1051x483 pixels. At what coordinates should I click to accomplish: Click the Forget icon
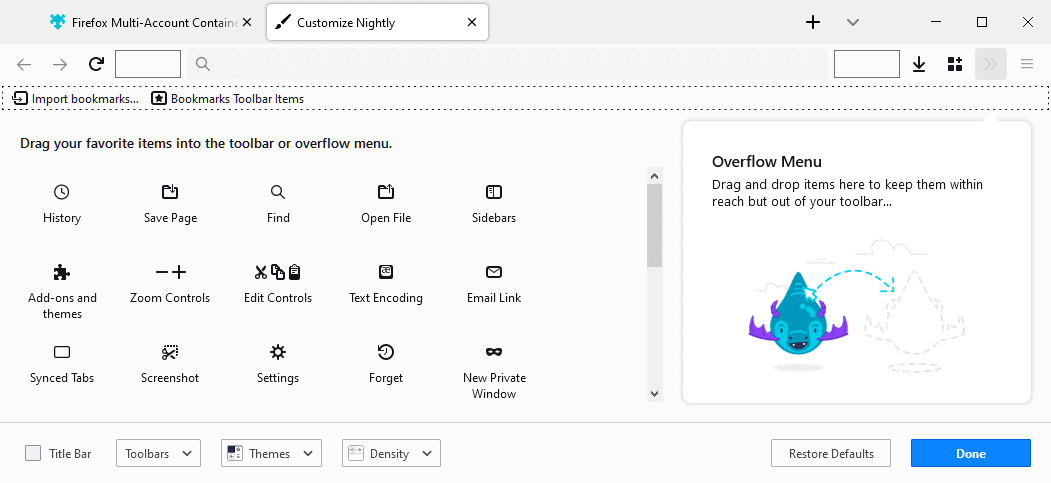click(x=386, y=352)
